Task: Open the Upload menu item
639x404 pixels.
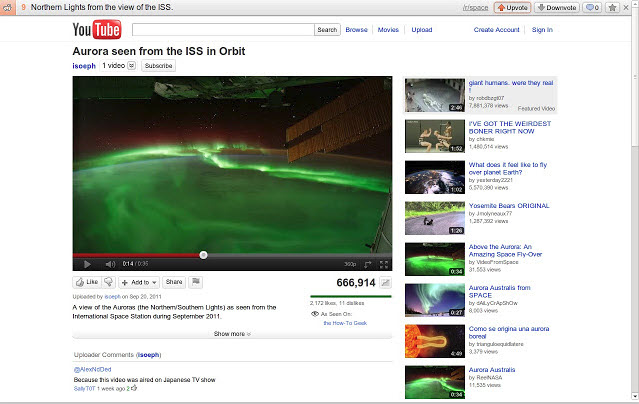Action: pos(422,30)
